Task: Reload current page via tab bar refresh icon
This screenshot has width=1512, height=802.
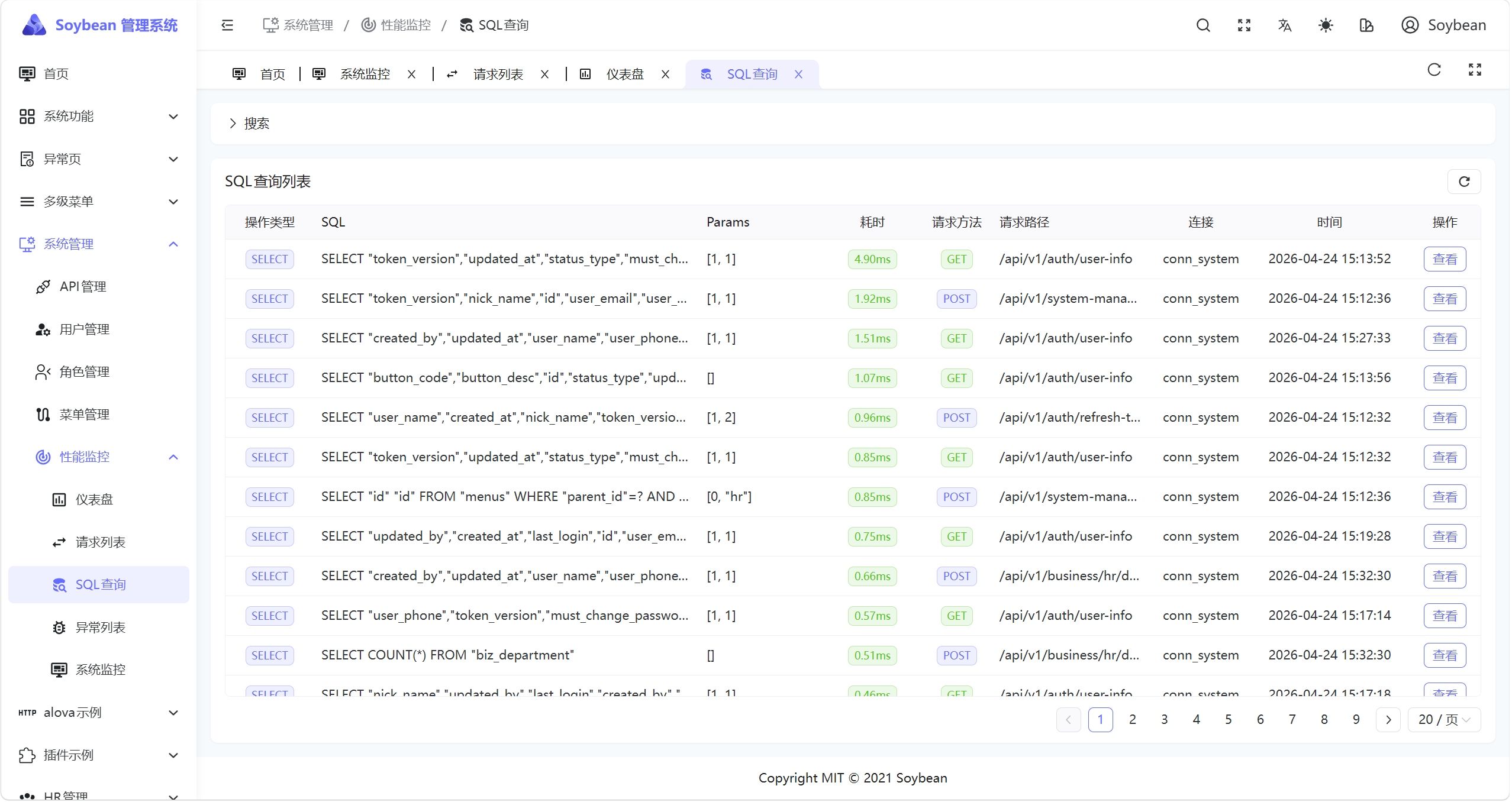Action: point(1434,70)
